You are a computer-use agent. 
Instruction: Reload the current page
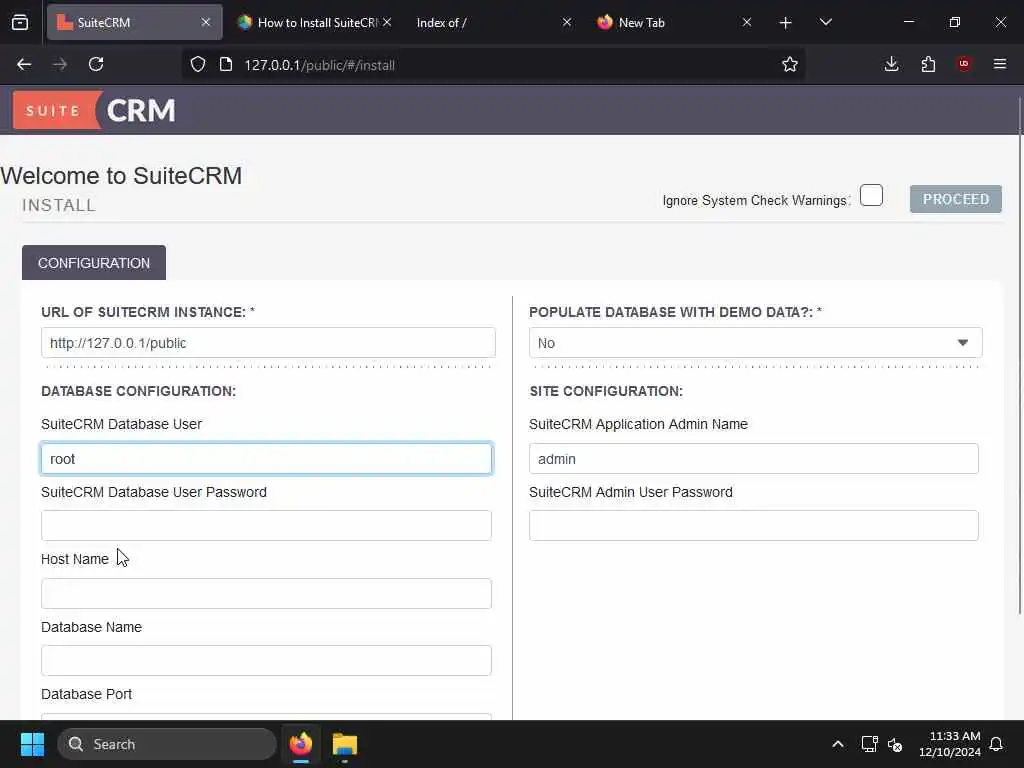(96, 64)
